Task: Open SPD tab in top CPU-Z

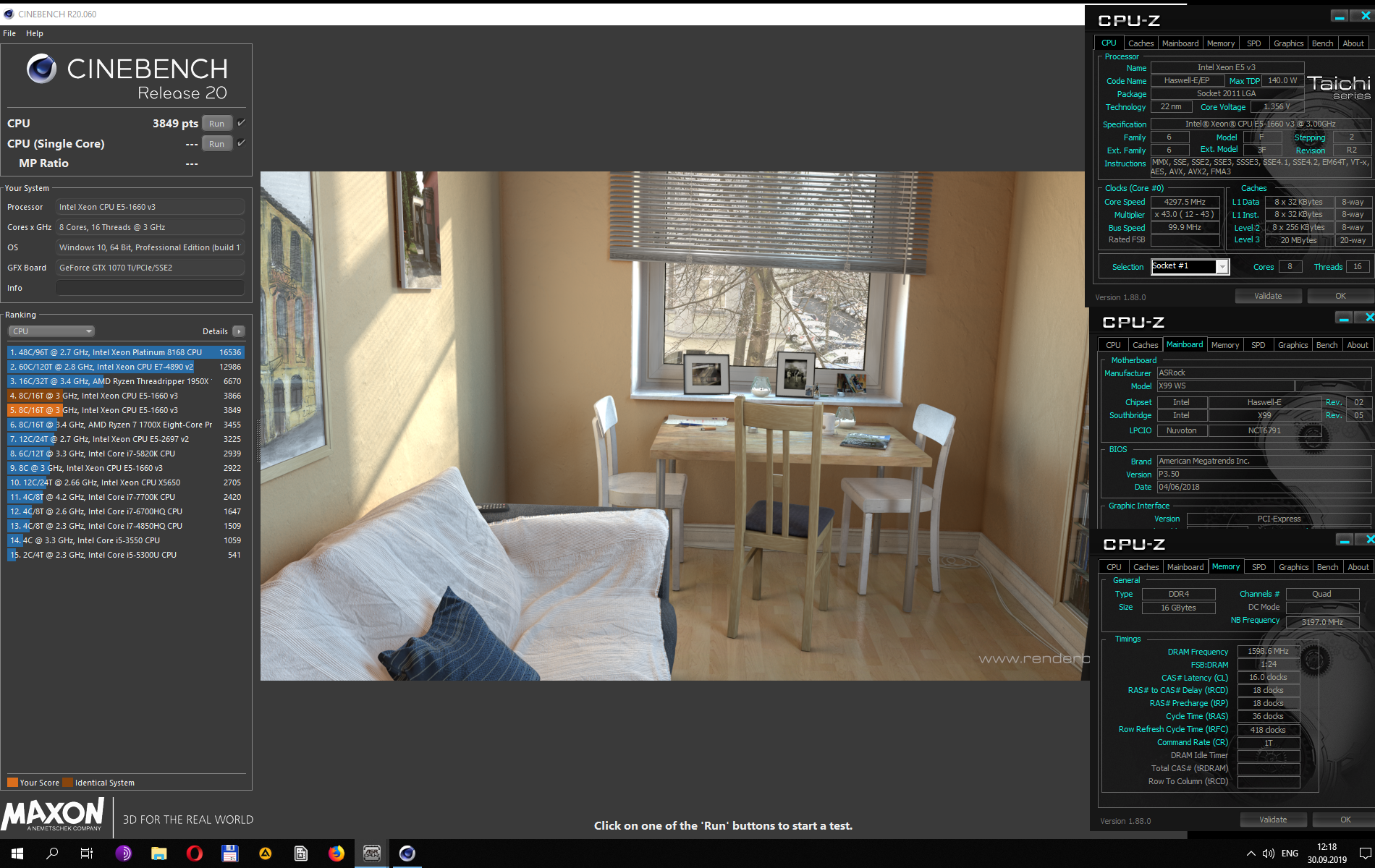Action: coord(1254,43)
